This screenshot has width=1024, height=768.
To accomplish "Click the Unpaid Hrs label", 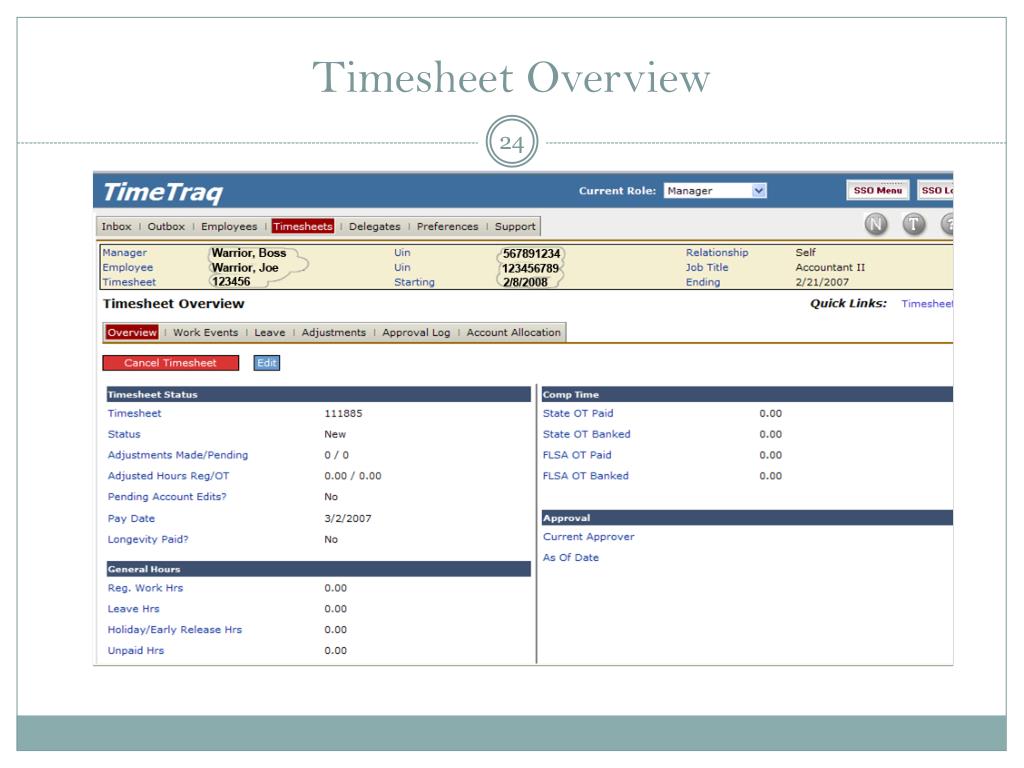I will tap(136, 650).
